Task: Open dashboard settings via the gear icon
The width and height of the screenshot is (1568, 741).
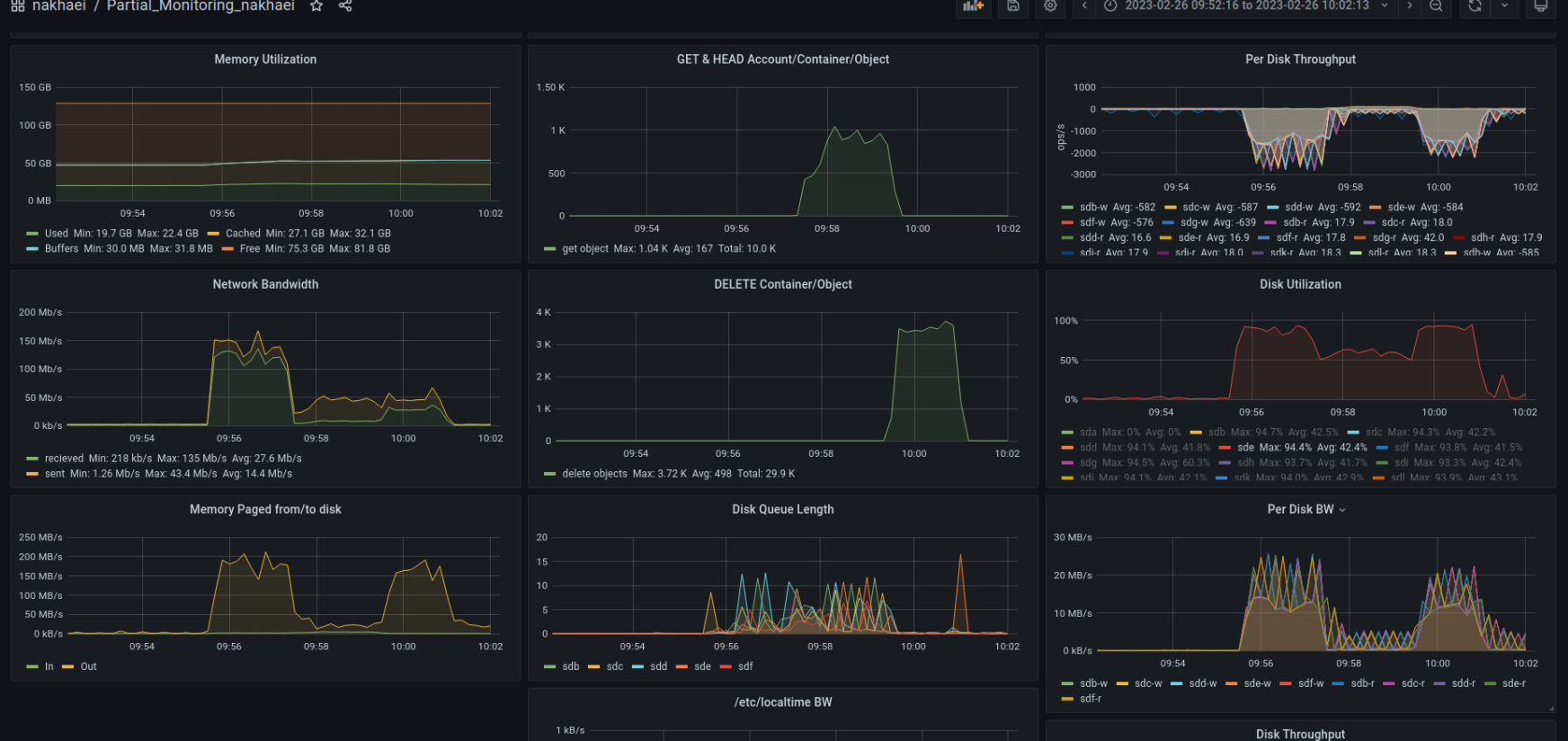Action: click(x=1050, y=6)
